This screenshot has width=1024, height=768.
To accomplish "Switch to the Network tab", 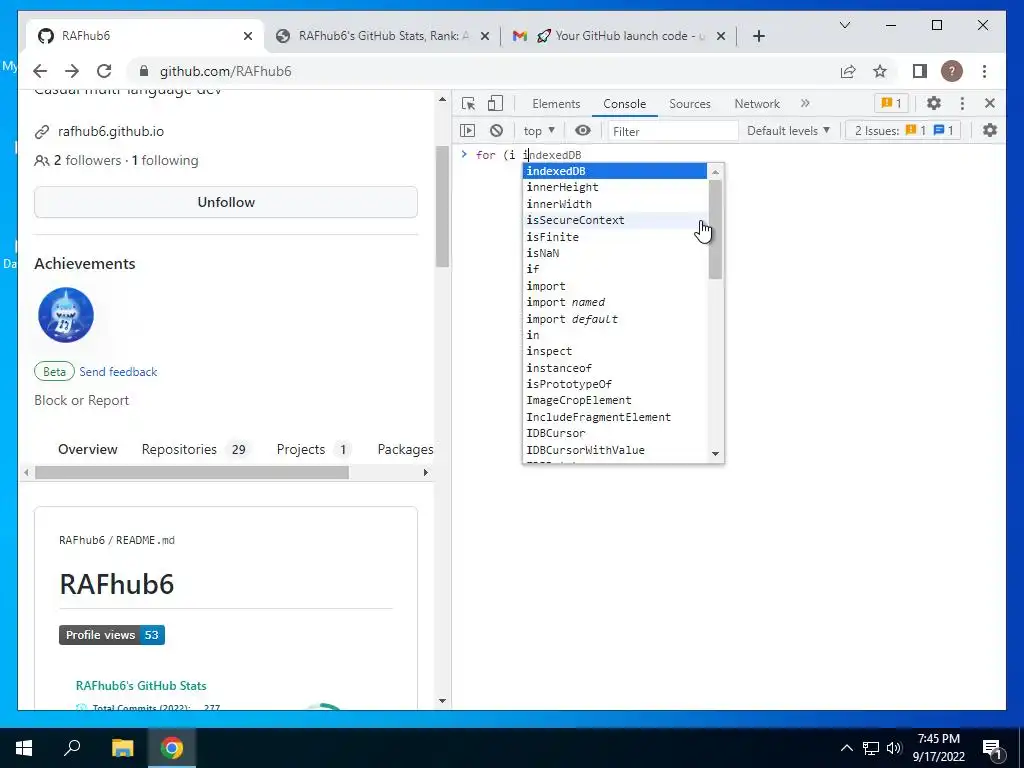I will tap(757, 103).
